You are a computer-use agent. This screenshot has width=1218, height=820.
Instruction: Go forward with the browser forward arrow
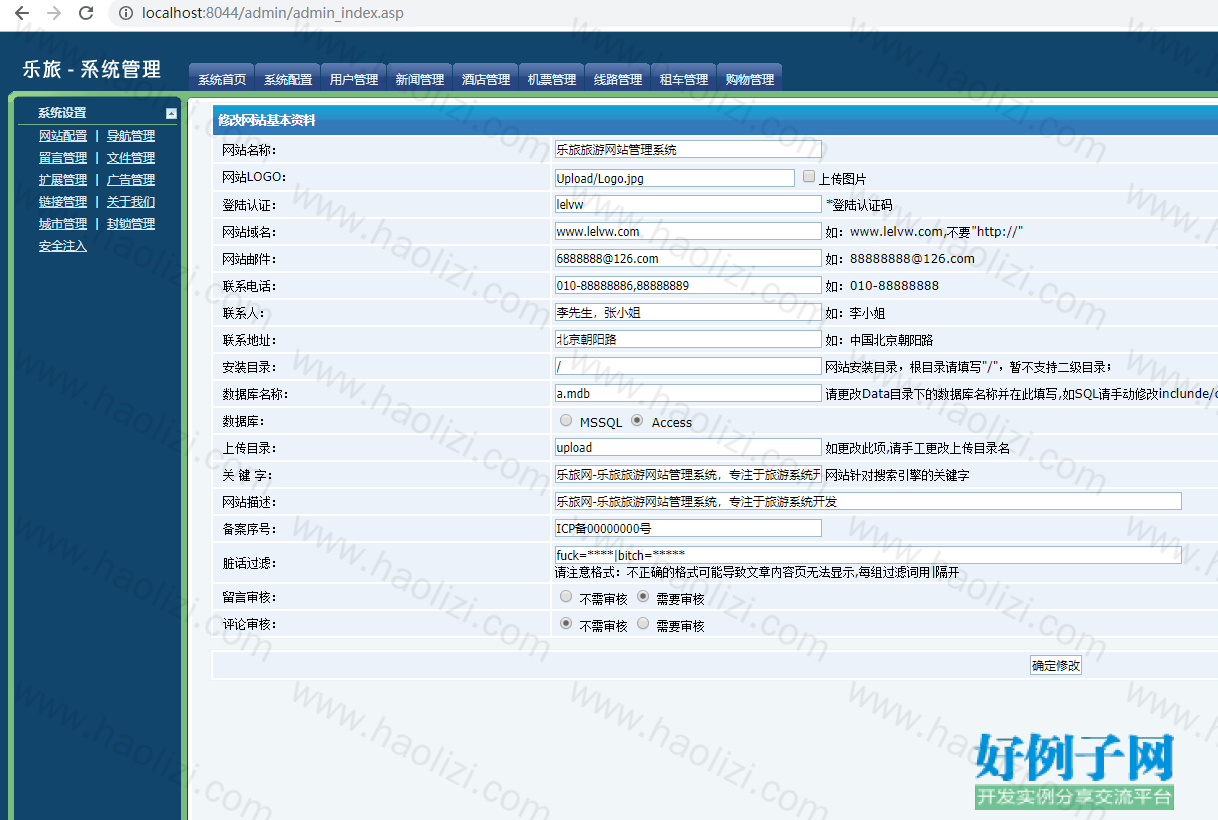point(54,13)
